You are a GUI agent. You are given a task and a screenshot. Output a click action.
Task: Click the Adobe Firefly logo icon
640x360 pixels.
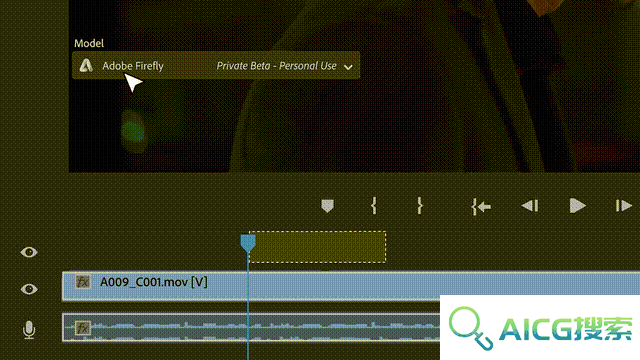click(86, 65)
